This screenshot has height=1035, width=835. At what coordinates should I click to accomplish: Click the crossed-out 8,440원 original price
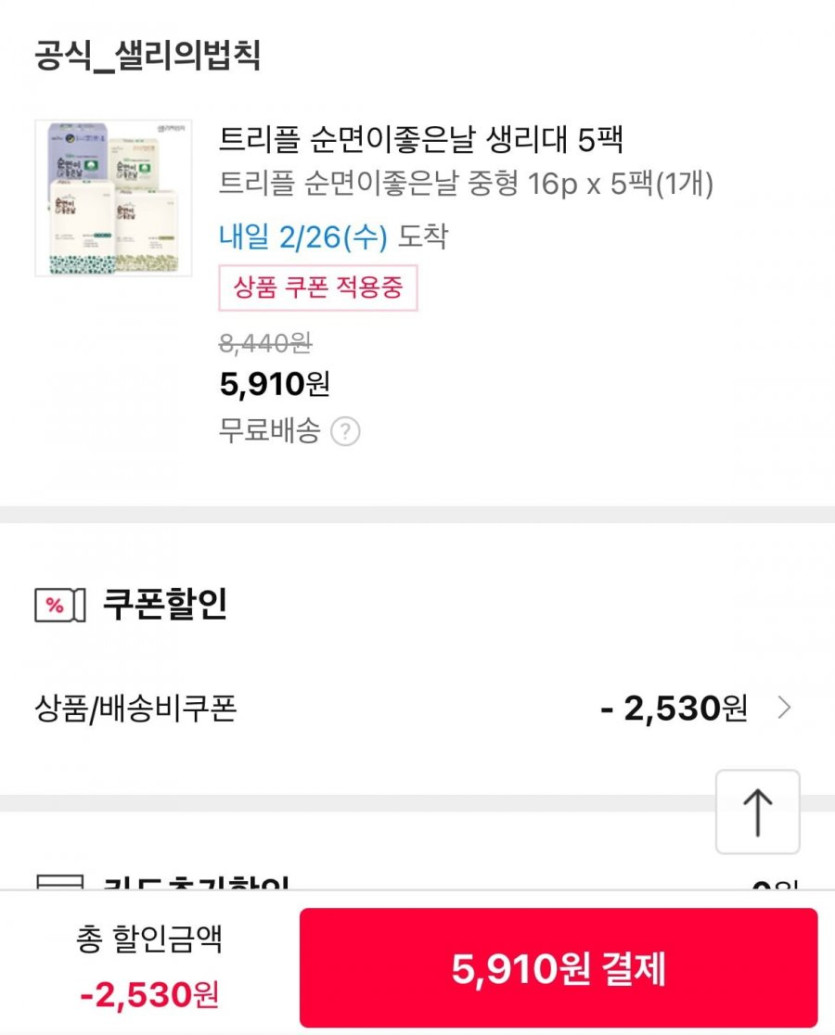click(x=265, y=344)
